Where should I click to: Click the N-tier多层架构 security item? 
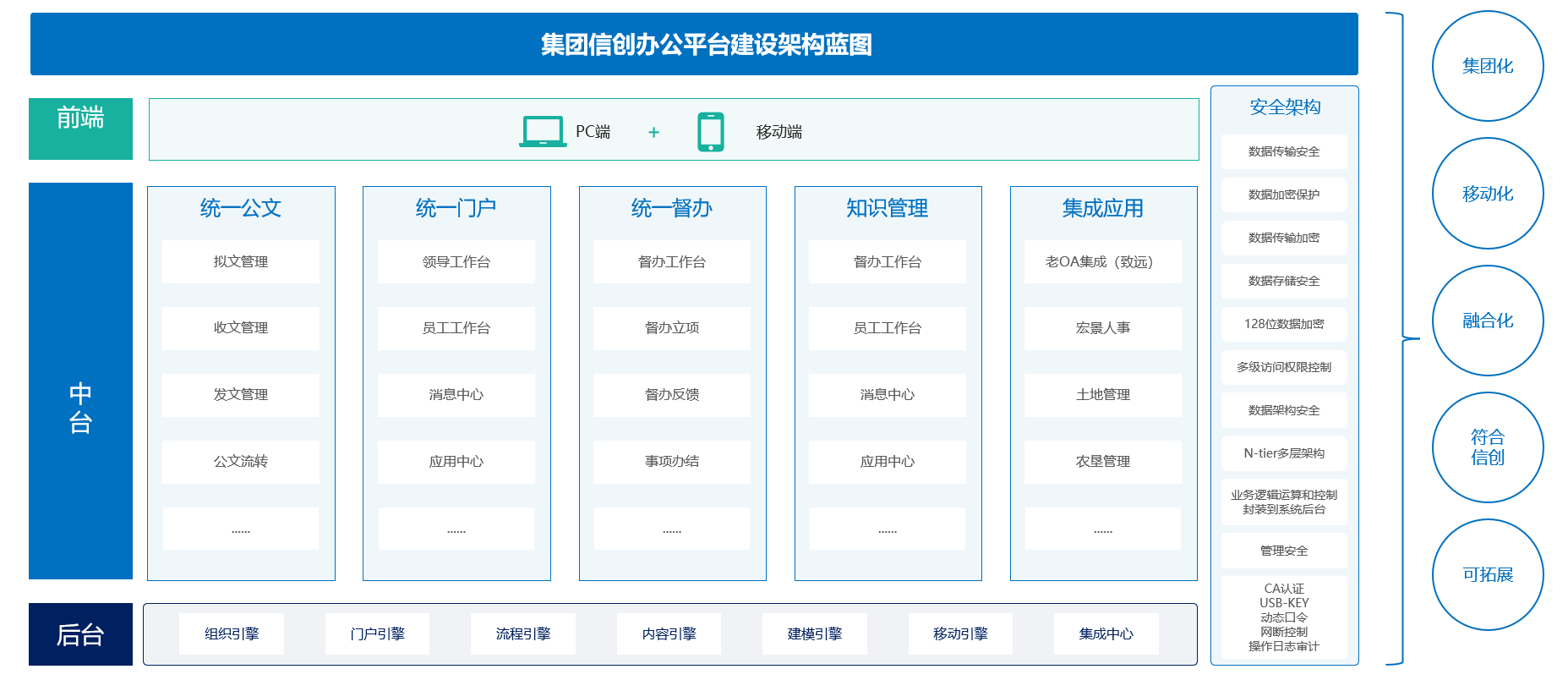(1284, 454)
